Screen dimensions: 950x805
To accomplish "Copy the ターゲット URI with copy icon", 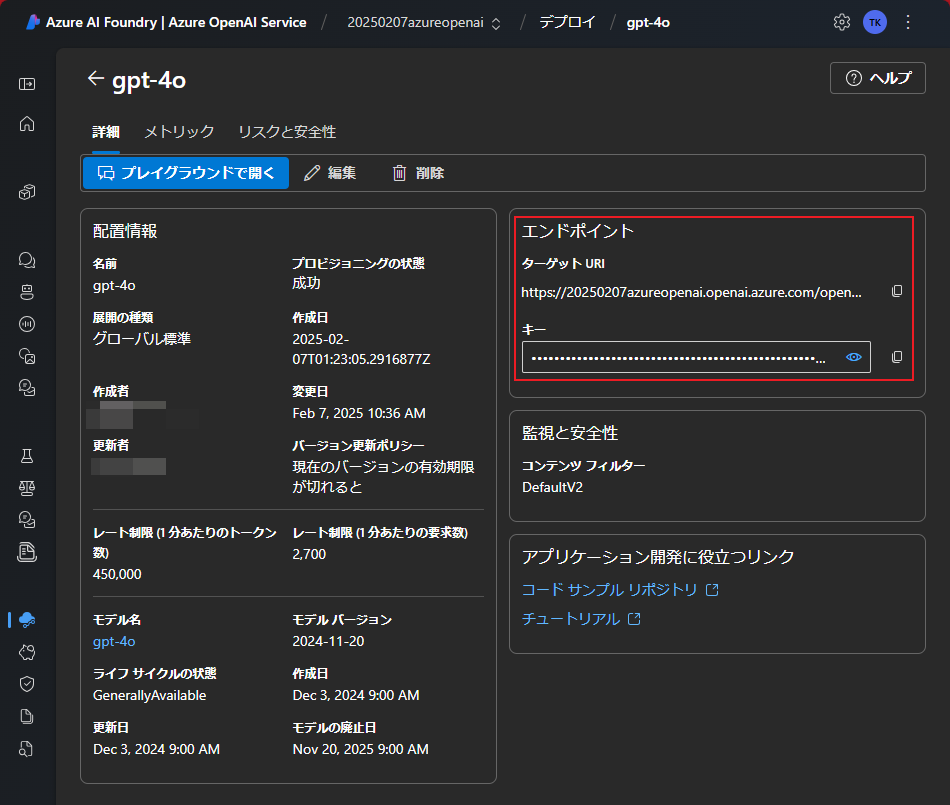I will click(897, 291).
